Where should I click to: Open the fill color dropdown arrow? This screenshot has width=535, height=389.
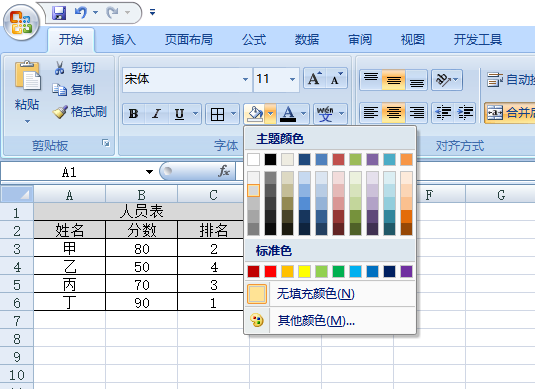tap(271, 114)
